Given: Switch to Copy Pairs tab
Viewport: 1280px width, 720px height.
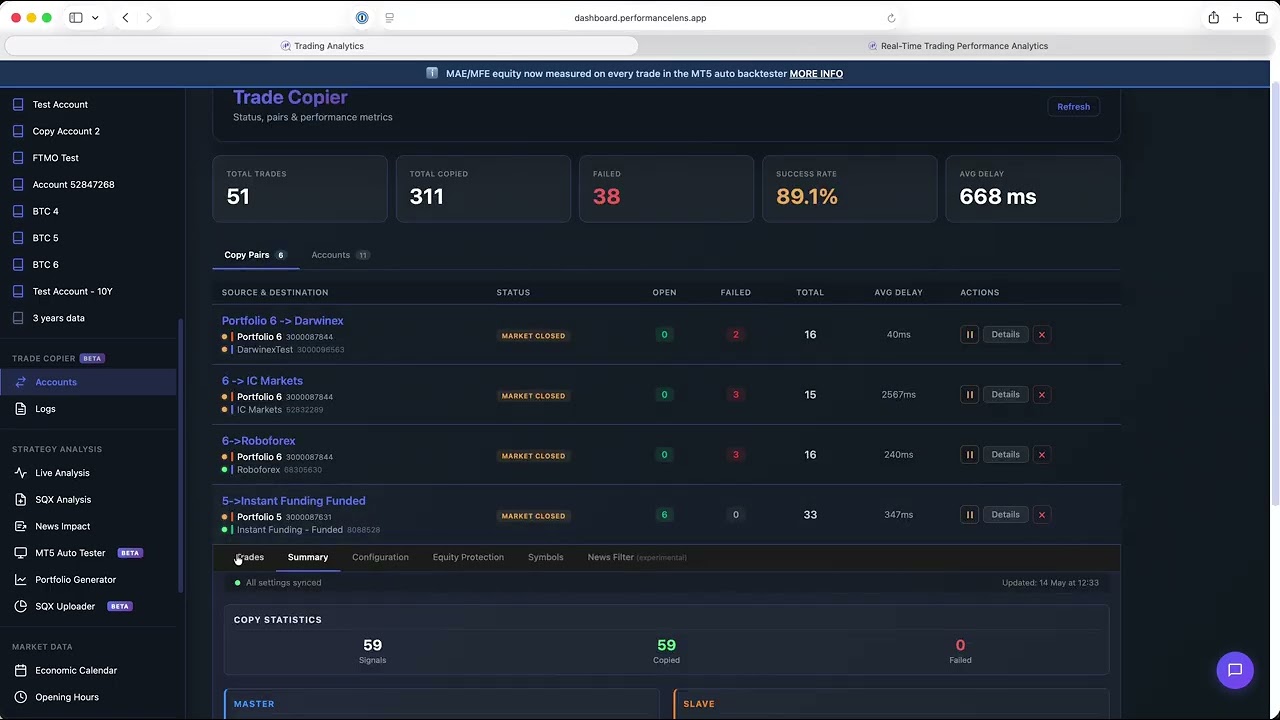Looking at the screenshot, I should coord(255,255).
